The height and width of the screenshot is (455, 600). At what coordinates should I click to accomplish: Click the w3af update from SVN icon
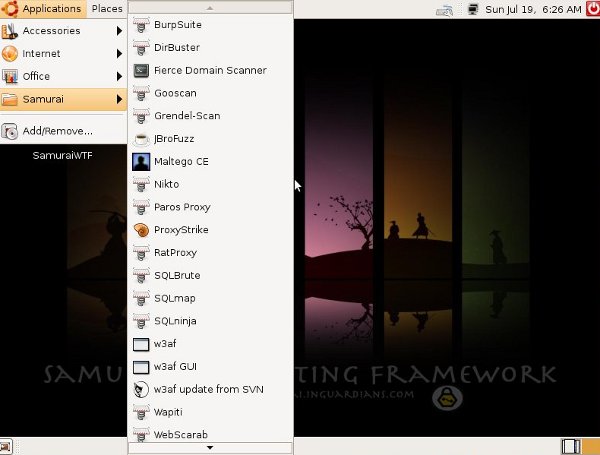(x=141, y=390)
